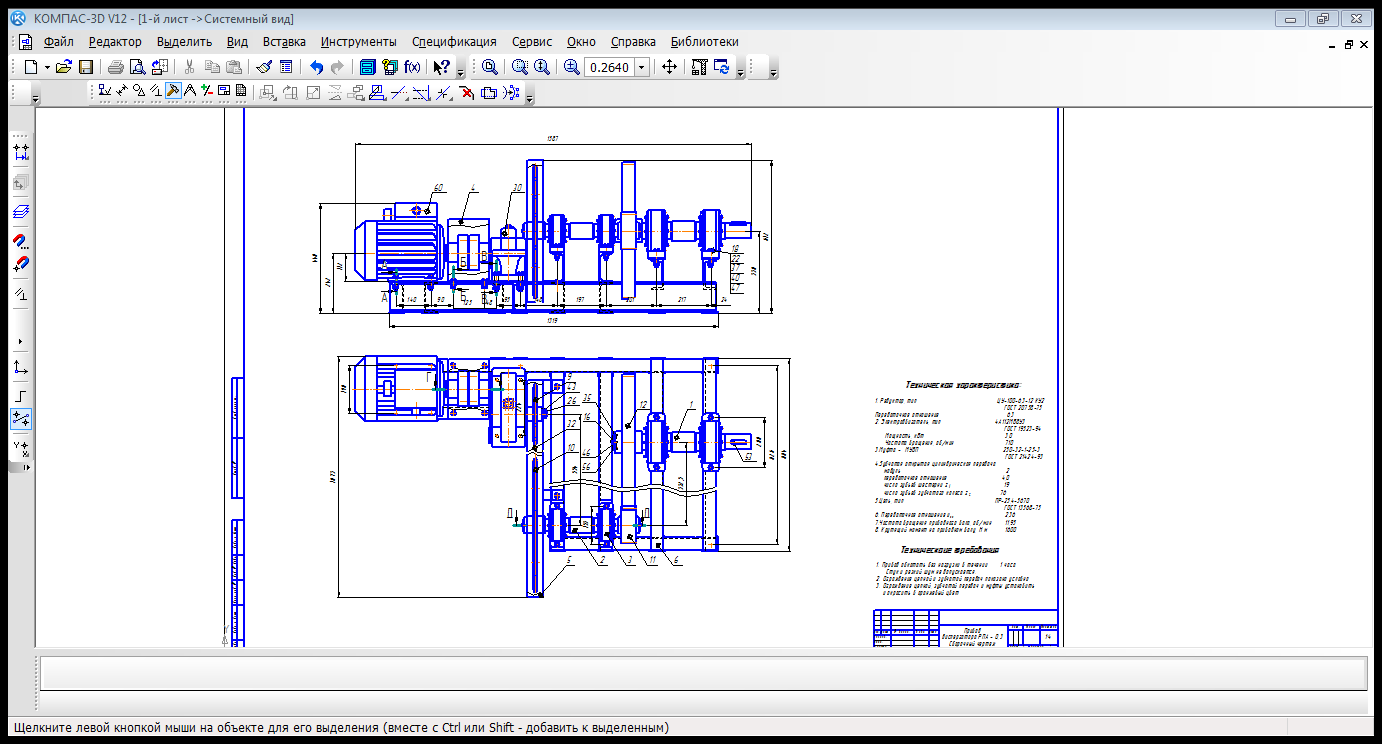Open the zoom scale dropdown arrow

pos(641,67)
